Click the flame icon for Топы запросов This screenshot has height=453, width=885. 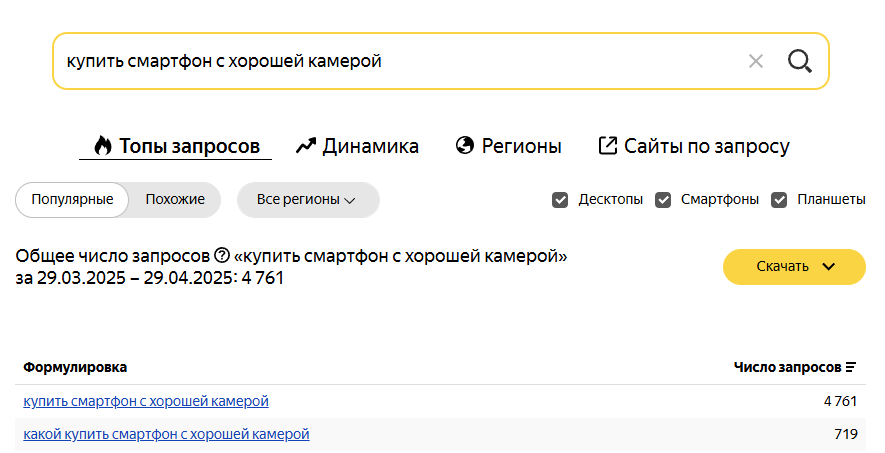(102, 146)
